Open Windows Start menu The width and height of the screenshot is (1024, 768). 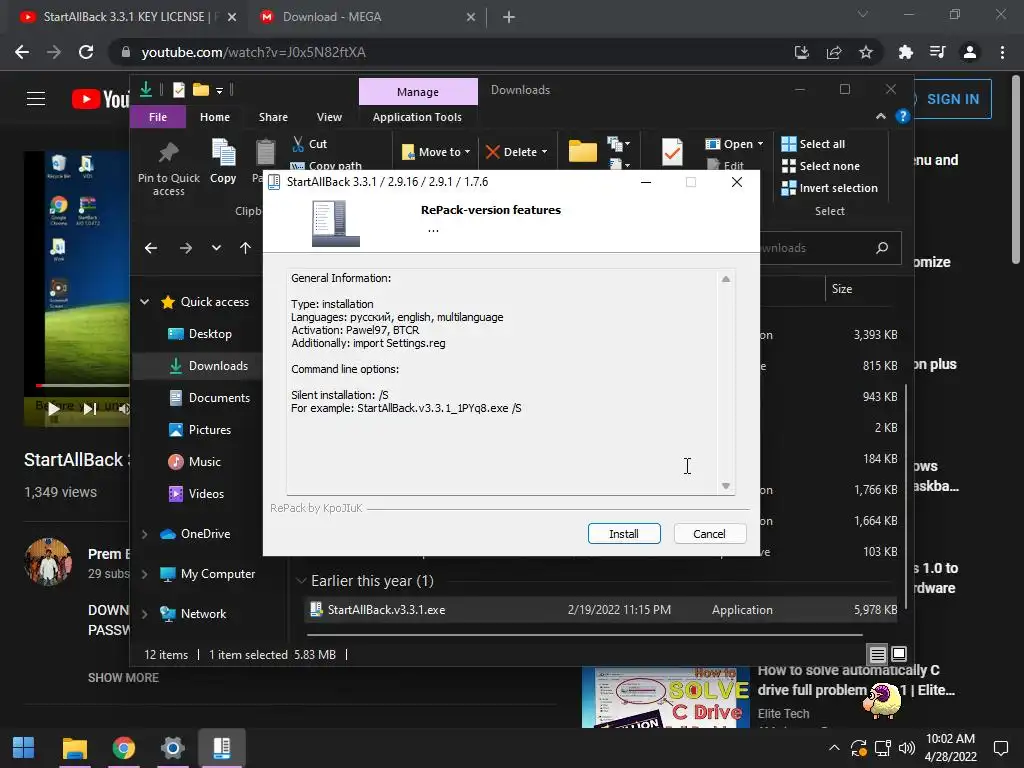[24, 748]
